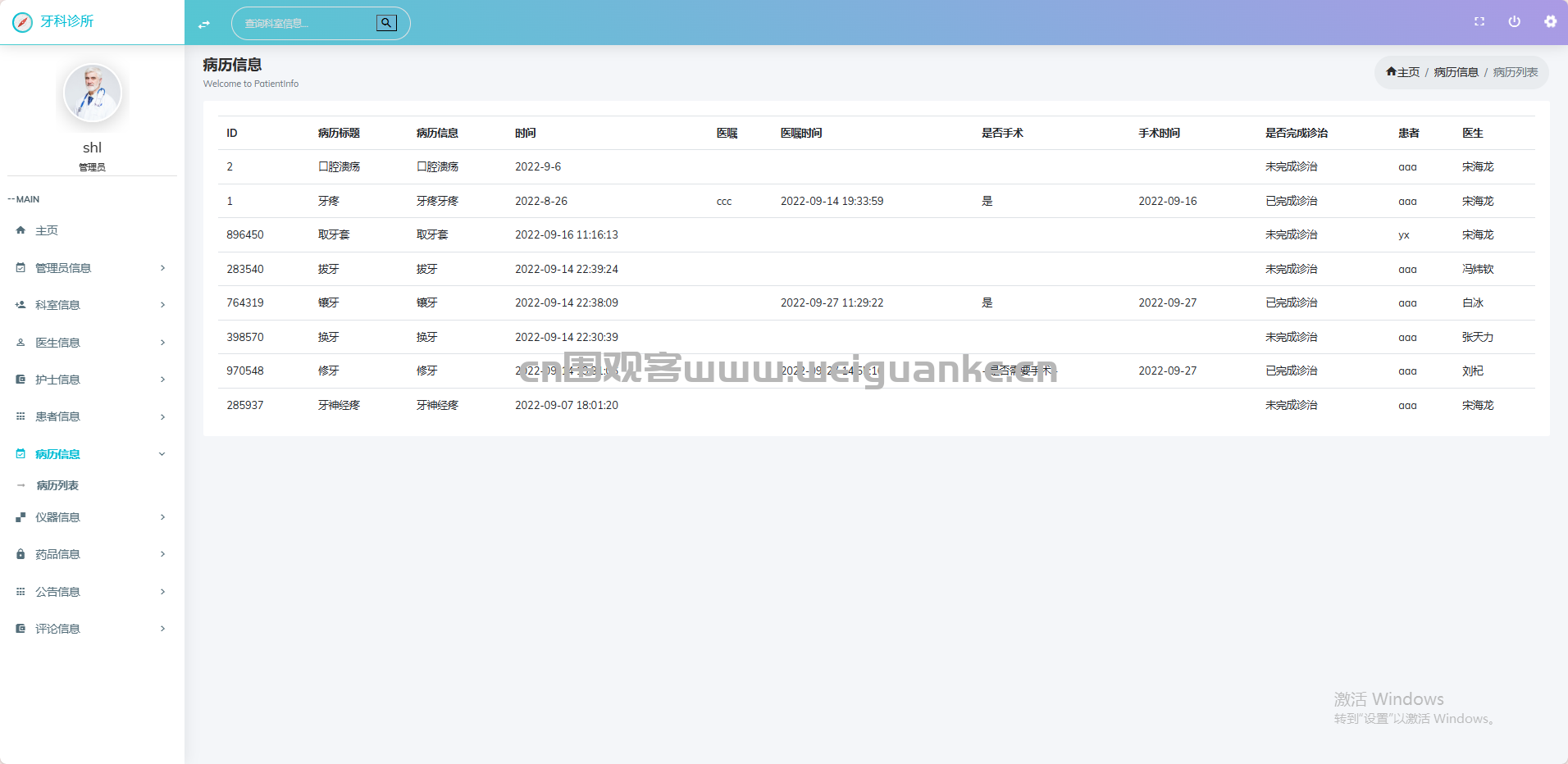Viewport: 1568px width, 764px height.
Task: Open the 护士信息 menu item
Action: [57, 380]
